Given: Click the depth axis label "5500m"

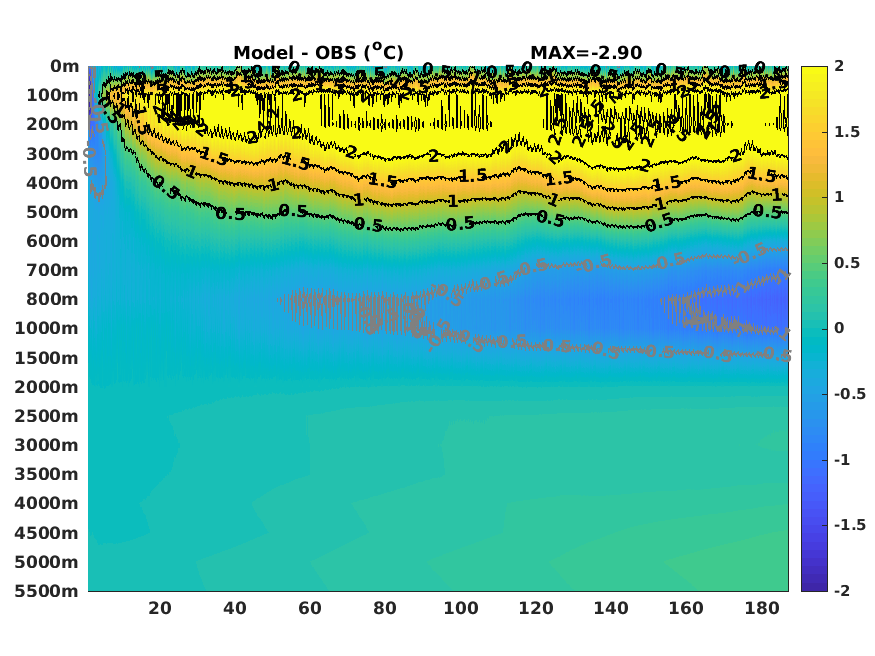Looking at the screenshot, I should 47,590.
